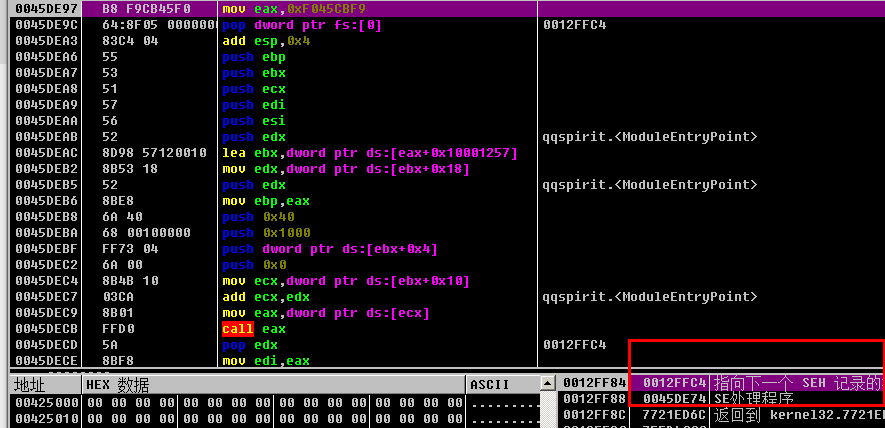Click the ModuleEntryPoint comment on row 0045DEC7

click(650, 296)
